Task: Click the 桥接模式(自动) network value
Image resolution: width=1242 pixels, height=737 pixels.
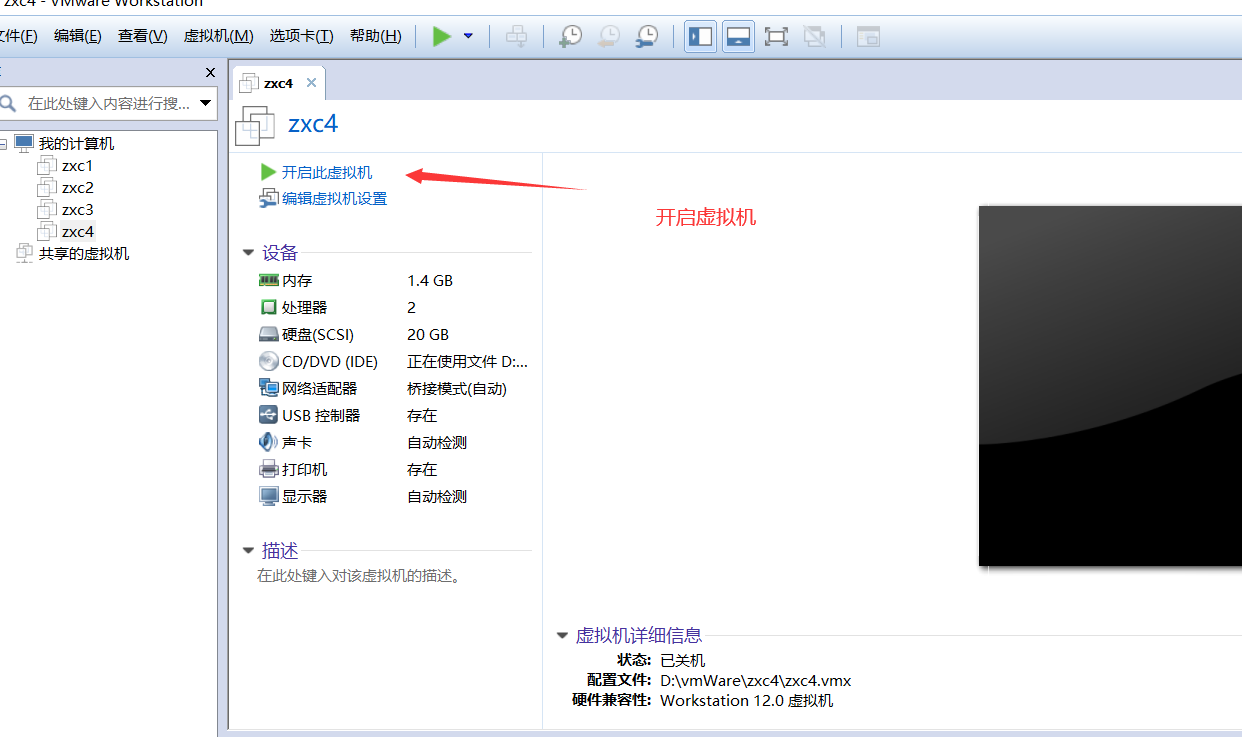Action: tap(457, 389)
